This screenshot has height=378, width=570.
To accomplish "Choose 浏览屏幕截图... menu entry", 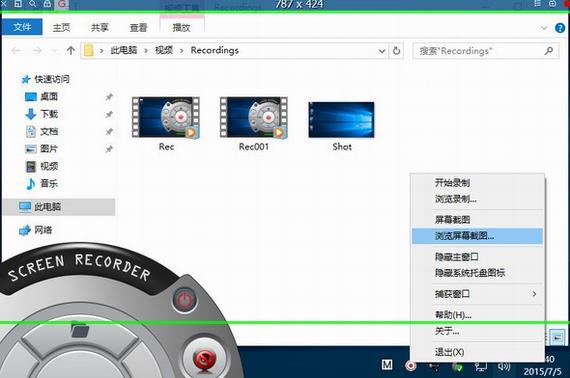I will (477, 236).
